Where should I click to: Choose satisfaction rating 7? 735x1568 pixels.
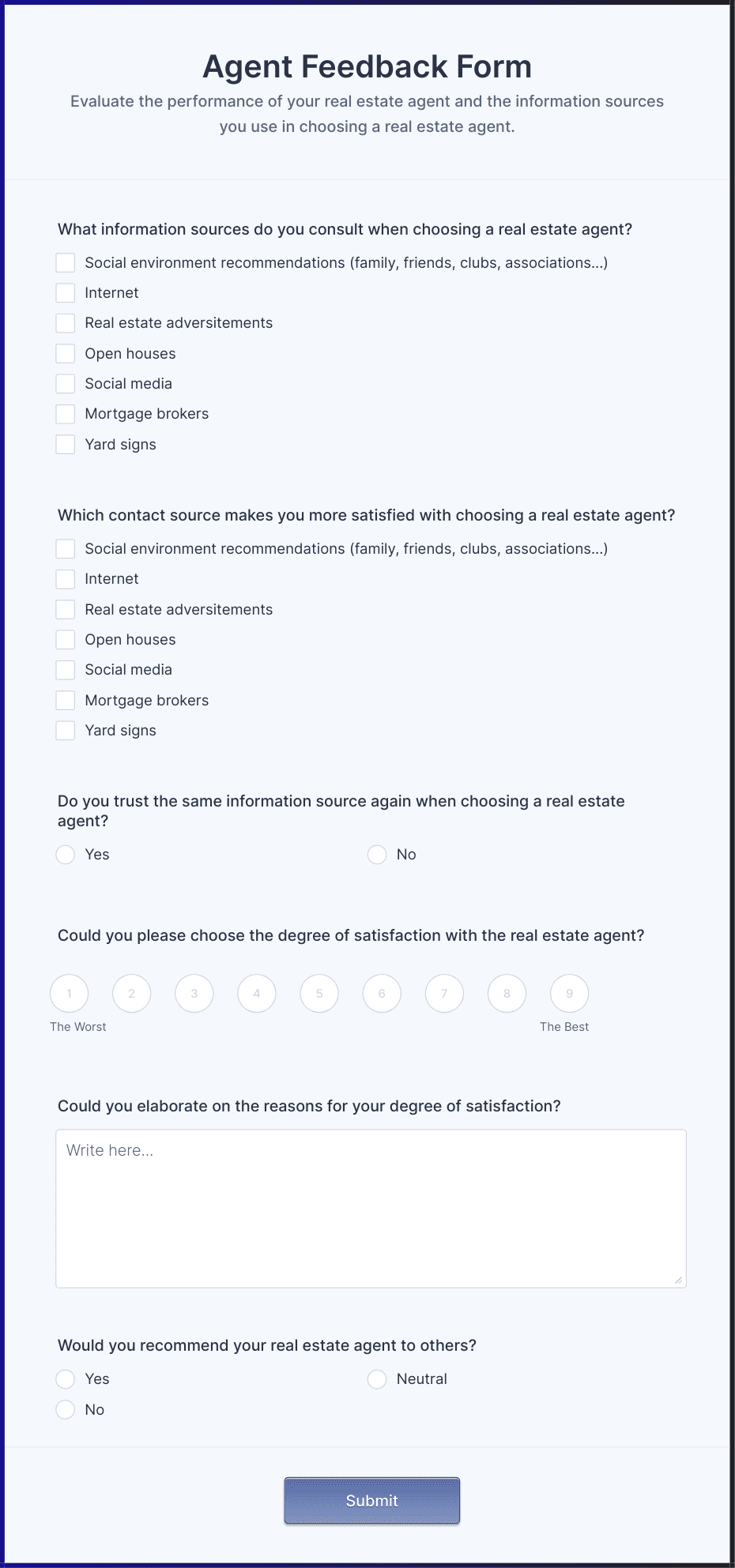point(444,994)
